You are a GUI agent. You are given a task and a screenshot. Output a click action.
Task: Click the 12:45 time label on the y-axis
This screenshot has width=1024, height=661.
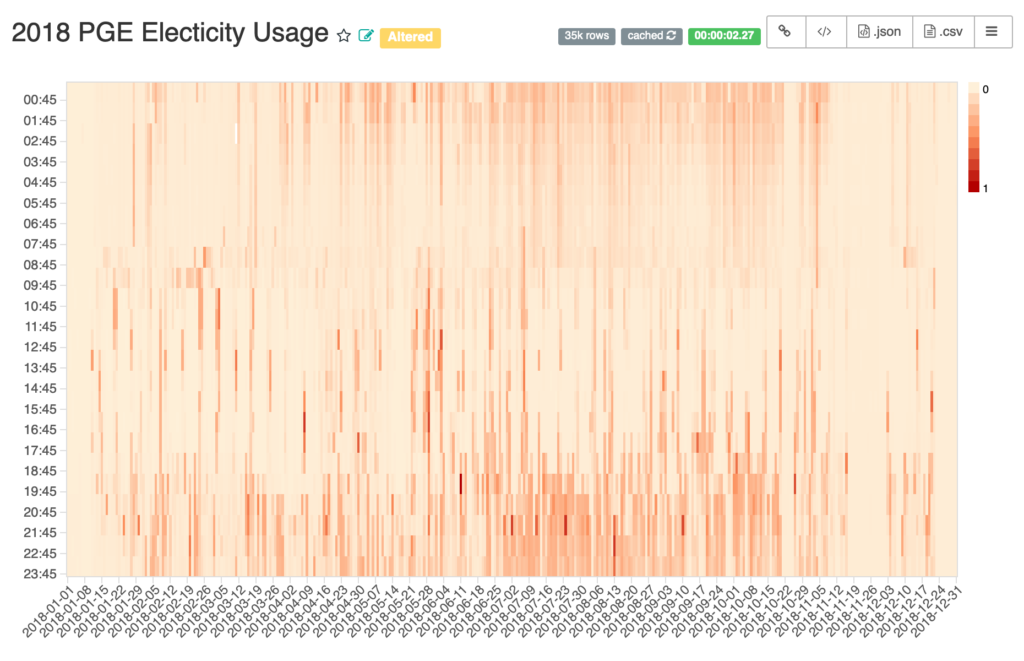(40, 347)
